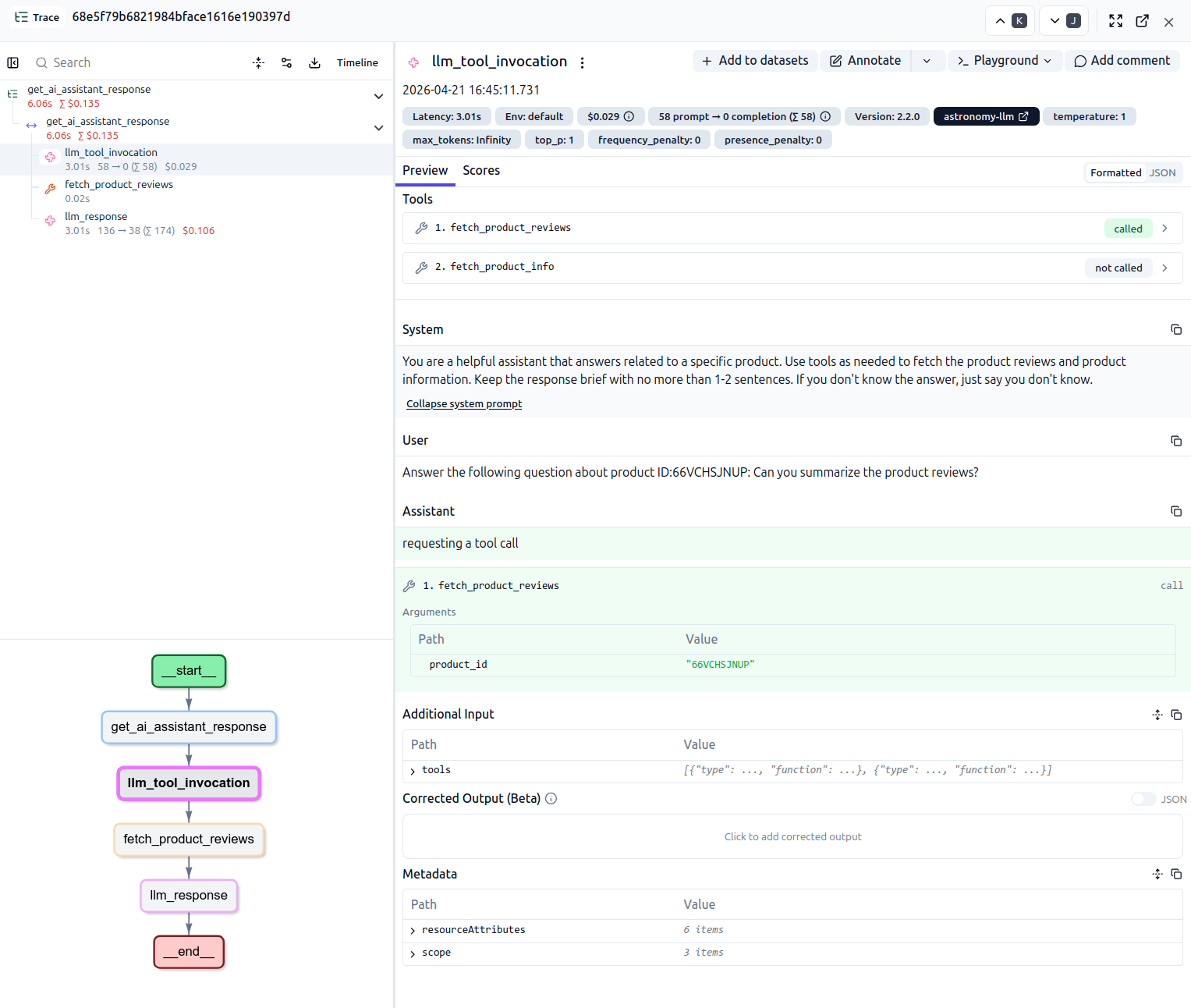This screenshot has width=1191, height=1008.
Task: Toggle the Timeline view
Action: (x=357, y=62)
